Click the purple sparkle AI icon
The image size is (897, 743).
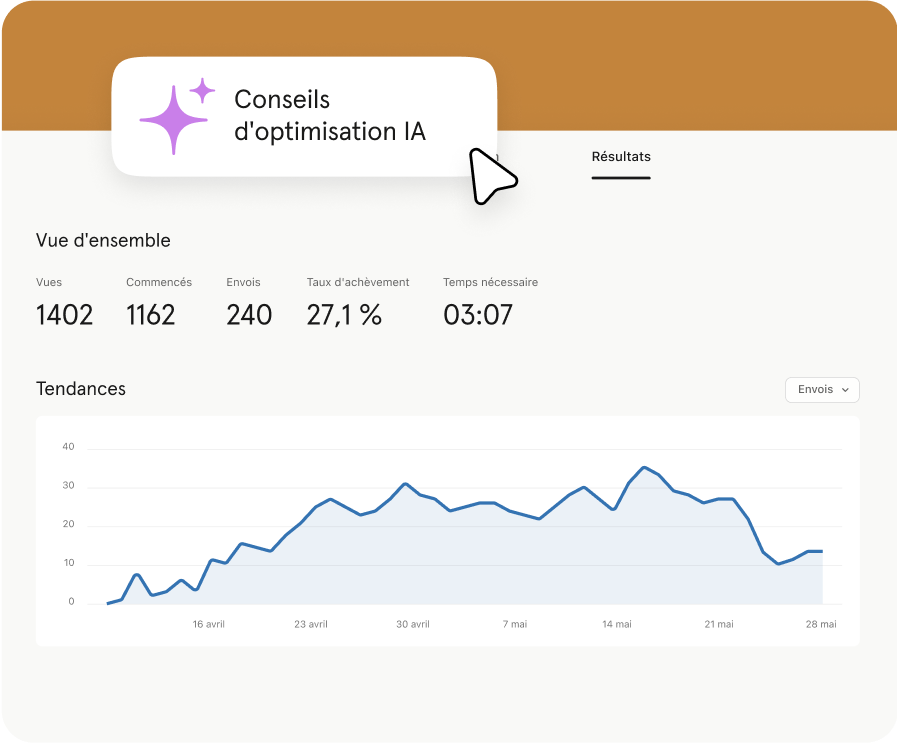(176, 117)
